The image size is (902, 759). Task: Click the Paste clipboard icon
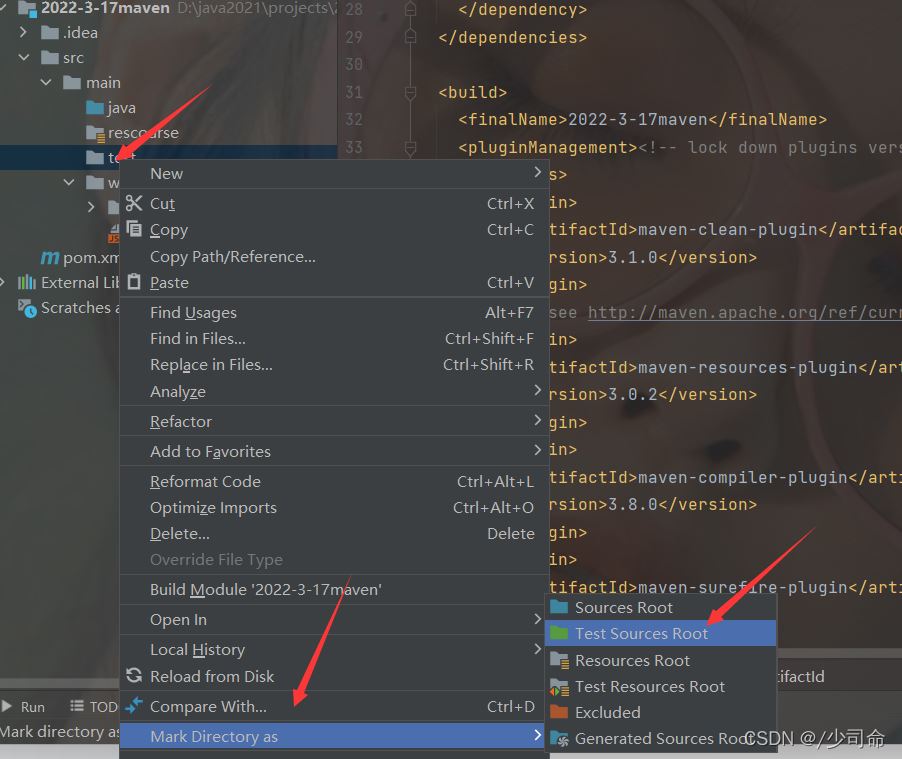click(134, 282)
